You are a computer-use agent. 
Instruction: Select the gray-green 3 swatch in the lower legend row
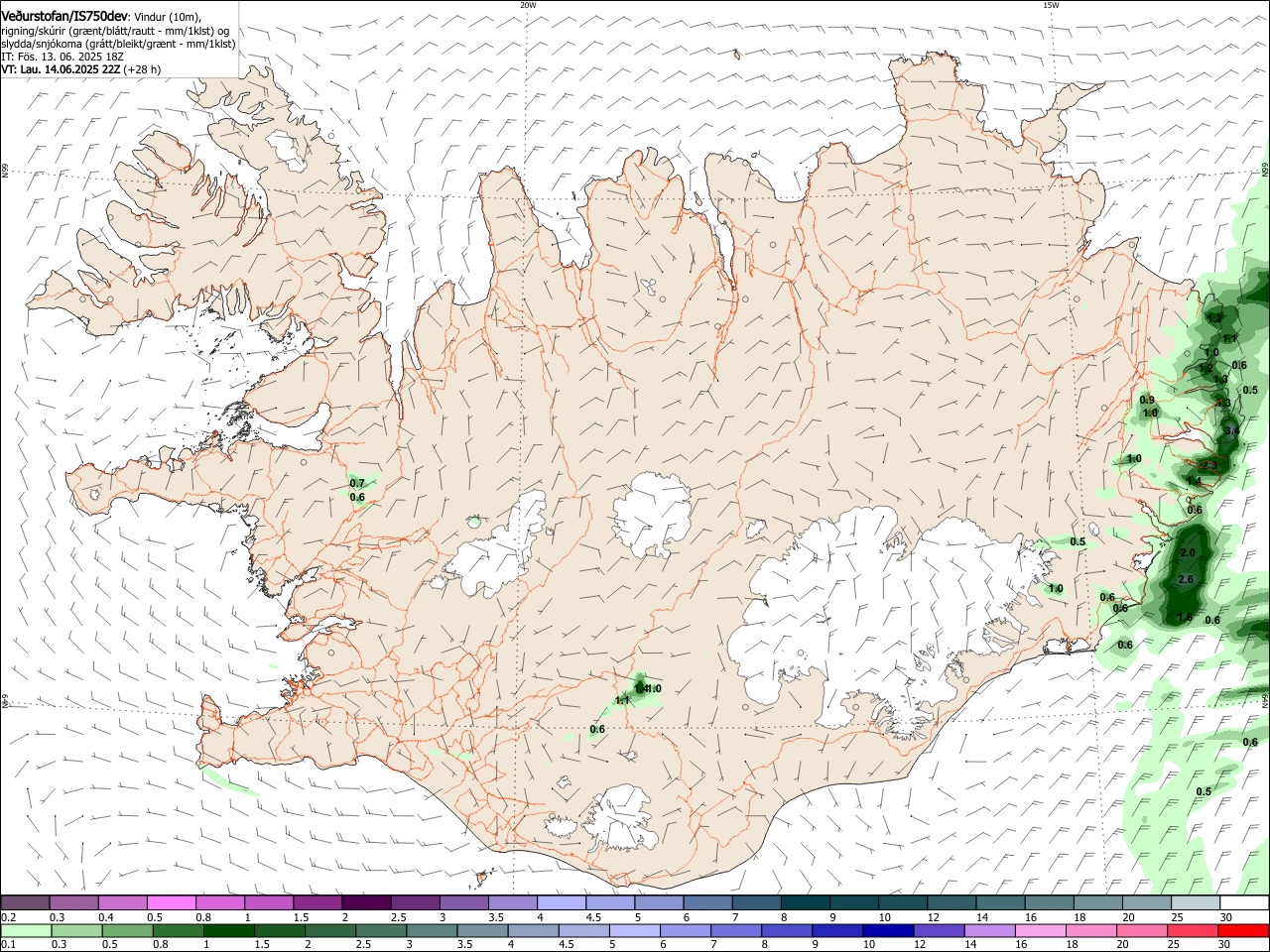tap(432, 931)
